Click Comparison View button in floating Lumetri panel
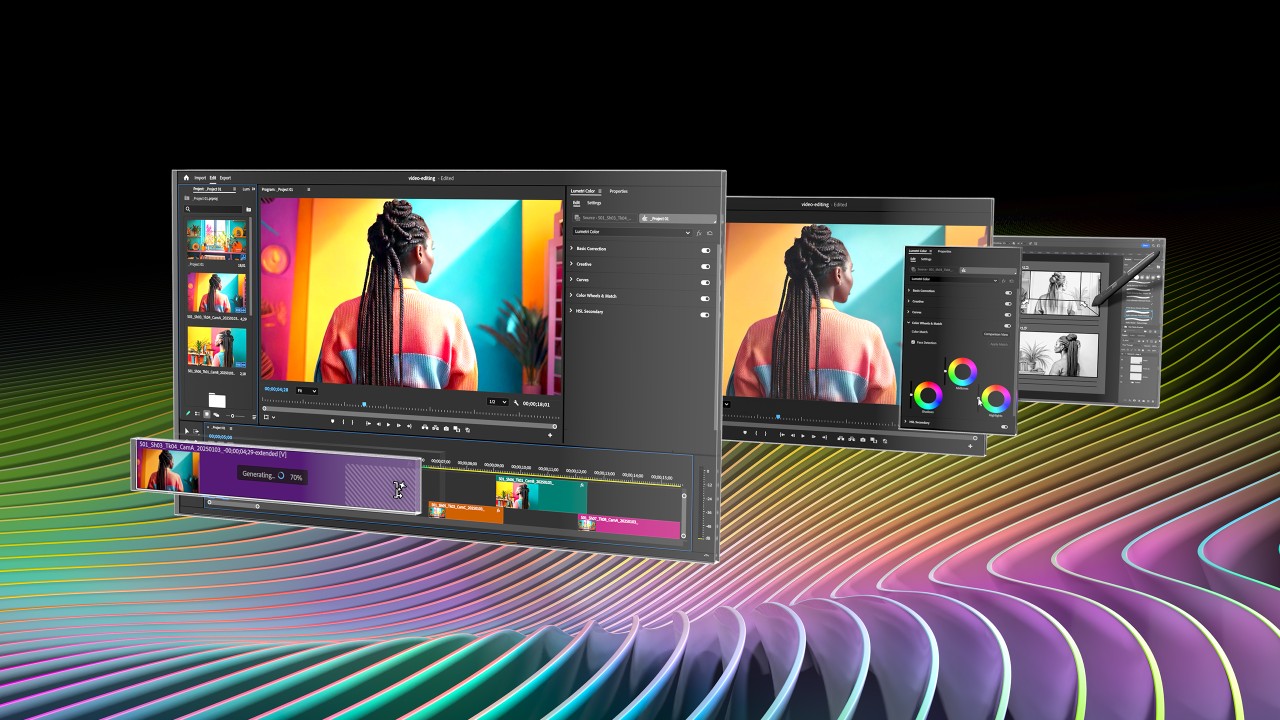 [996, 334]
